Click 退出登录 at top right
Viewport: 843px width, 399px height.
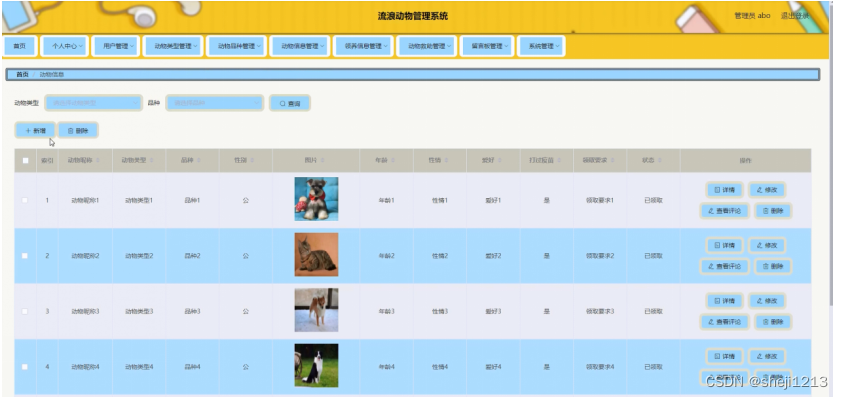795,16
